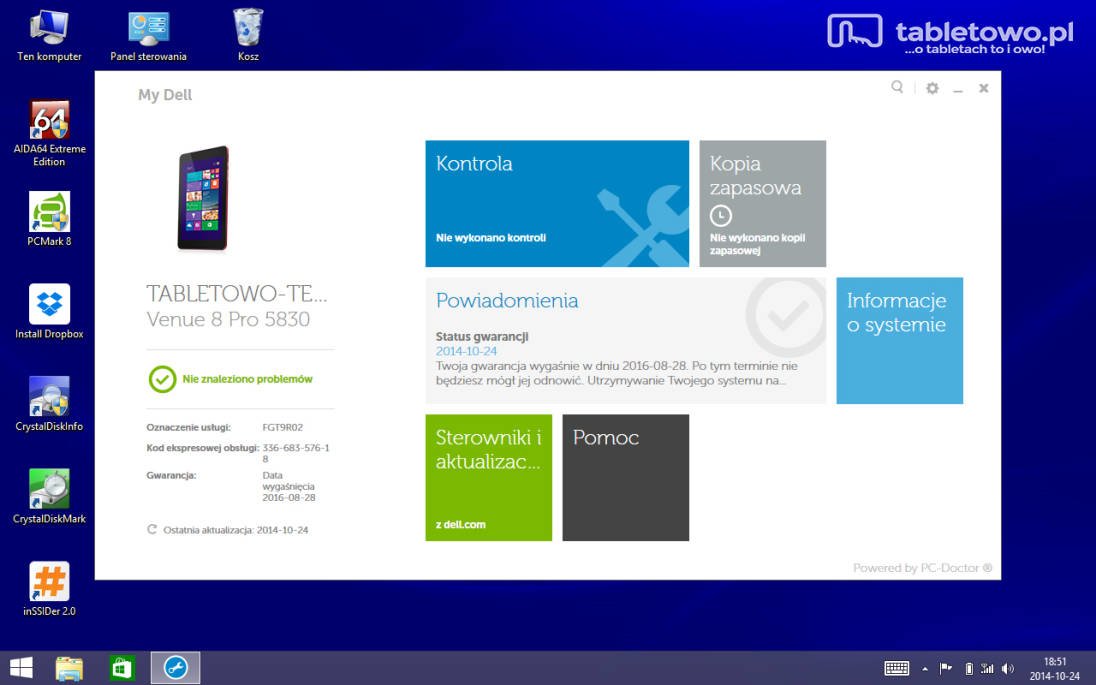Viewport: 1096px width, 685px height.
Task: Click the search magnifier in My Dell
Action: (x=897, y=87)
